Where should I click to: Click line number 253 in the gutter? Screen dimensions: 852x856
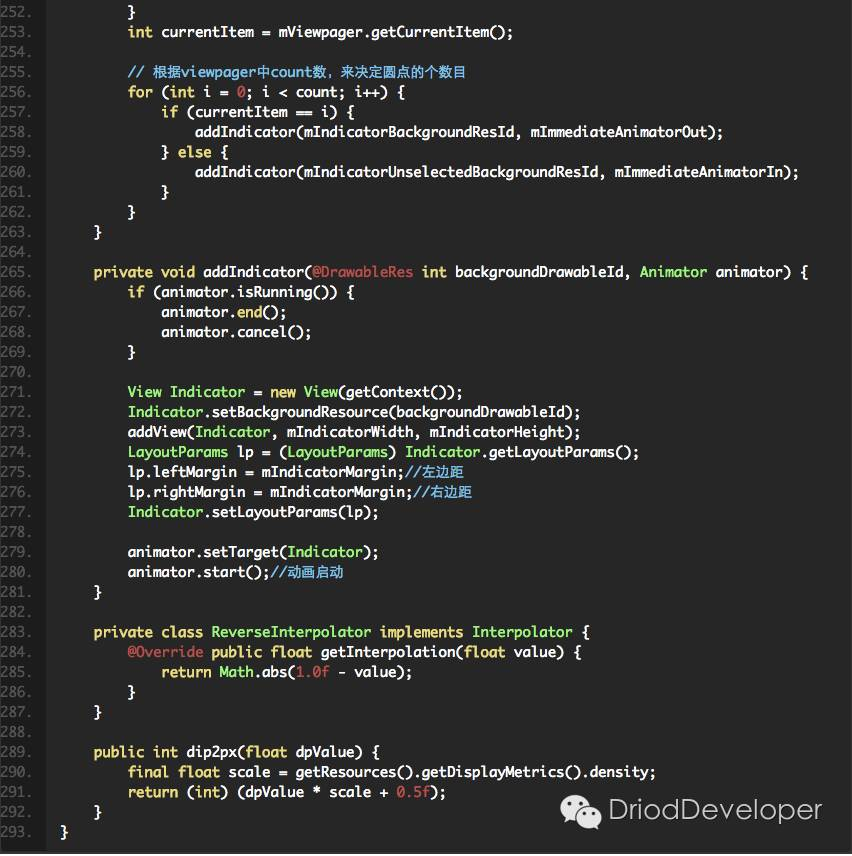(15, 32)
